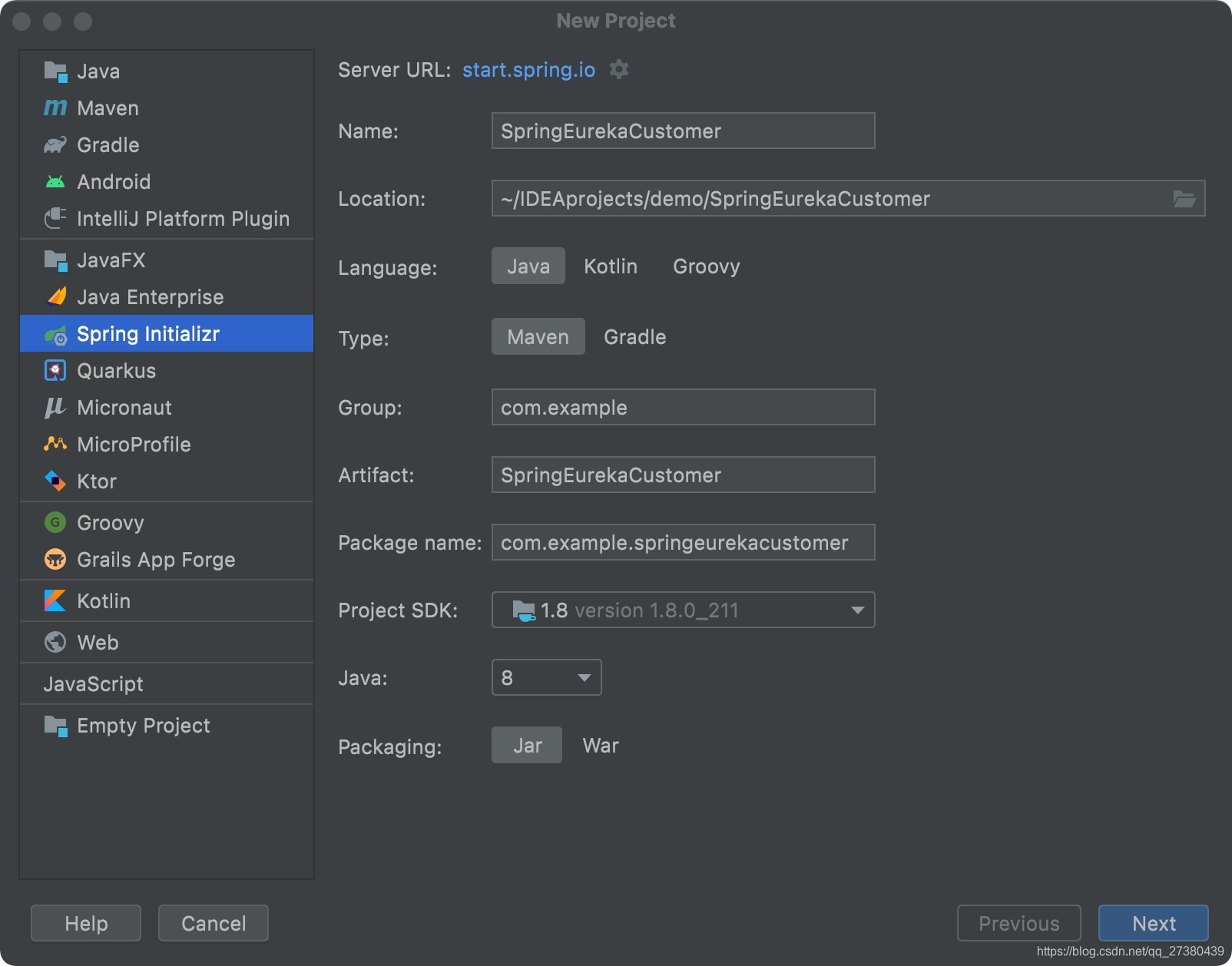Select JavaFX in project type list
Image resolution: width=1232 pixels, height=966 pixels.
pyautogui.click(x=167, y=260)
